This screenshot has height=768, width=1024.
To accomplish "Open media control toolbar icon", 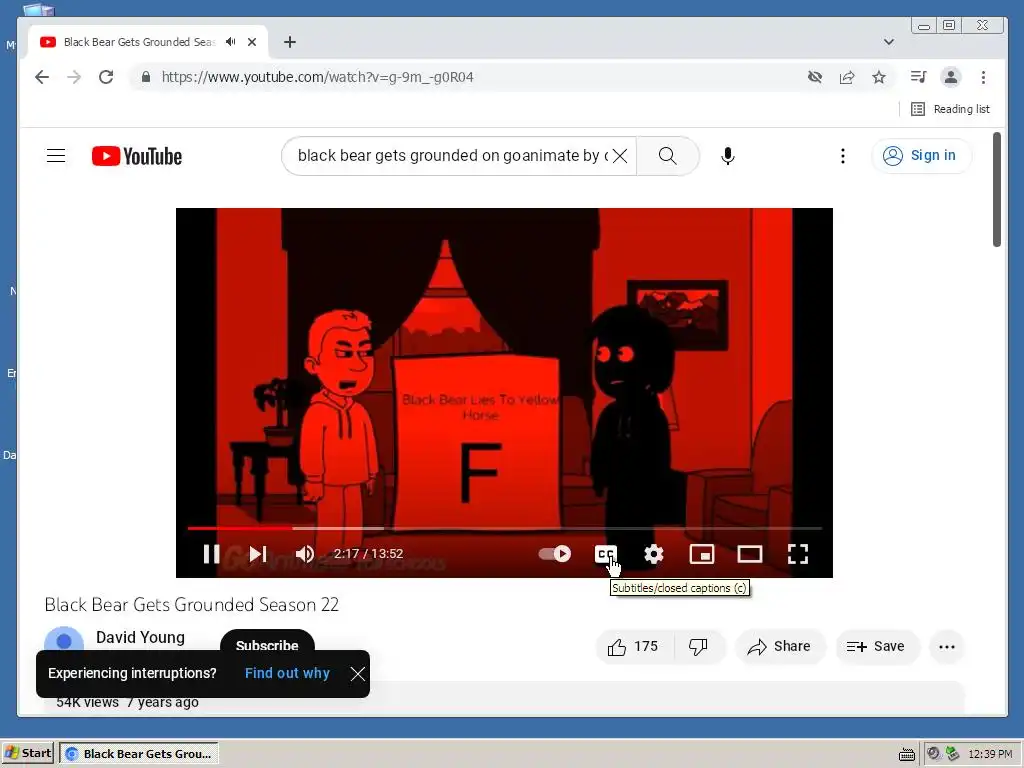I will click(918, 77).
